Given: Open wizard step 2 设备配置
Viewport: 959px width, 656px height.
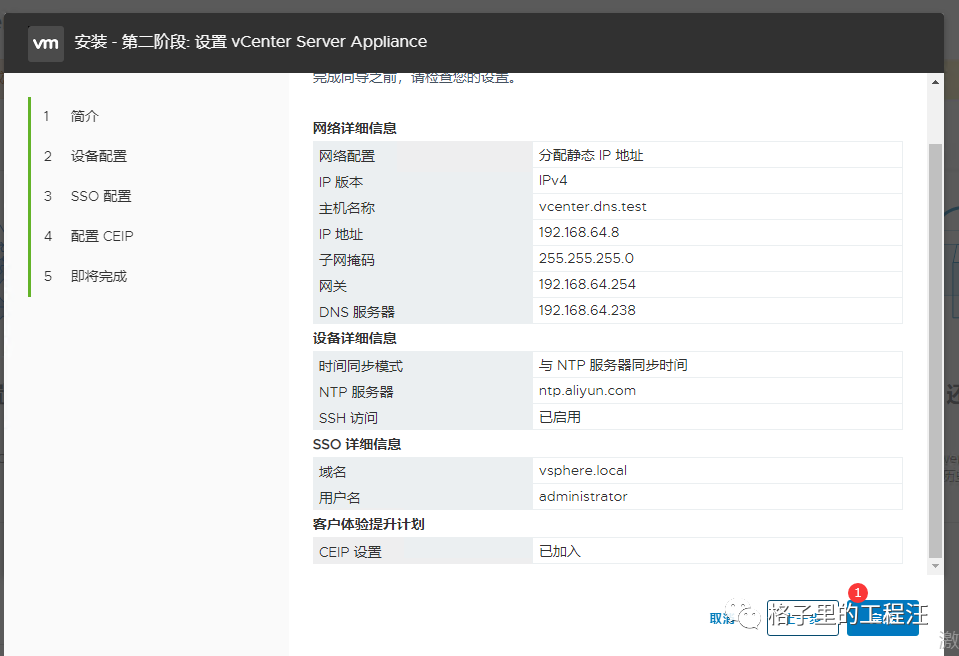Looking at the screenshot, I should tap(98, 157).
